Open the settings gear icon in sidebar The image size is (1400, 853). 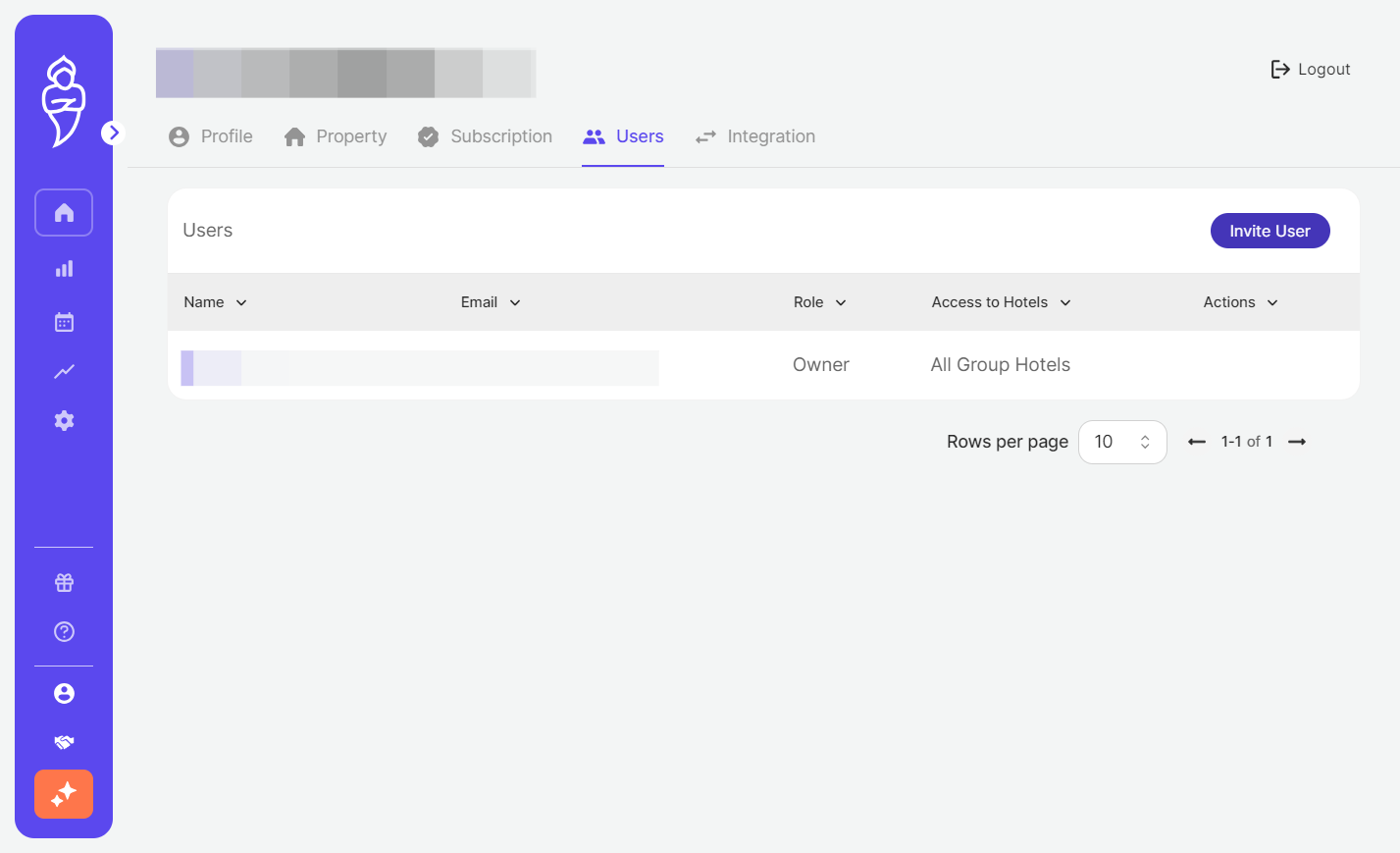point(64,420)
